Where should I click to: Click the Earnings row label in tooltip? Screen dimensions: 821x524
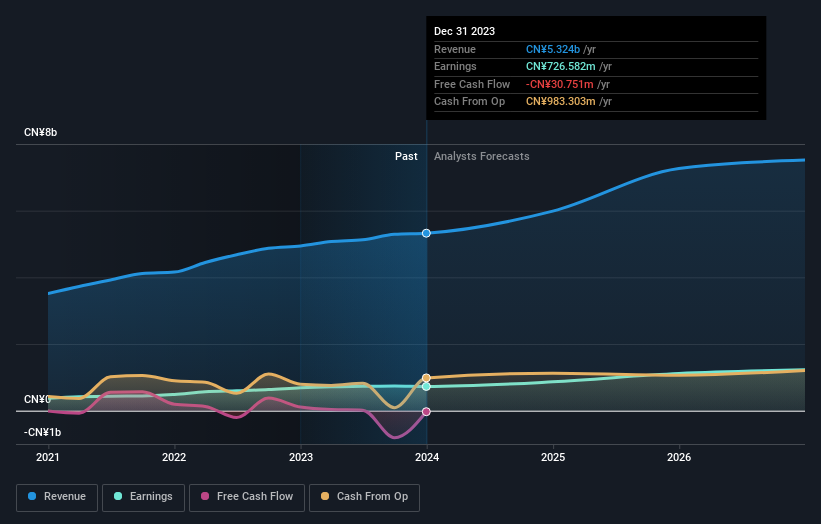[456, 66]
